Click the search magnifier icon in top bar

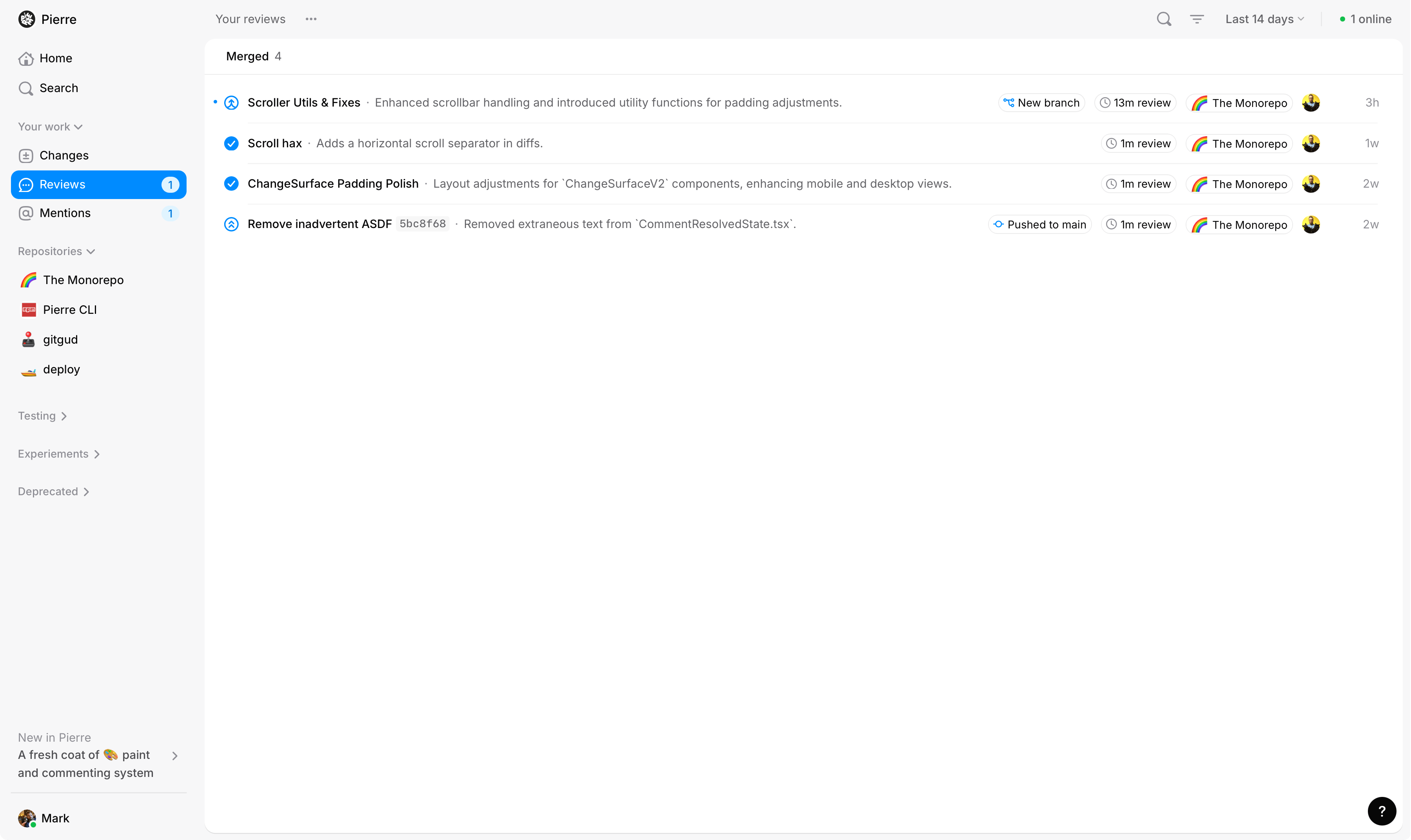1164,19
